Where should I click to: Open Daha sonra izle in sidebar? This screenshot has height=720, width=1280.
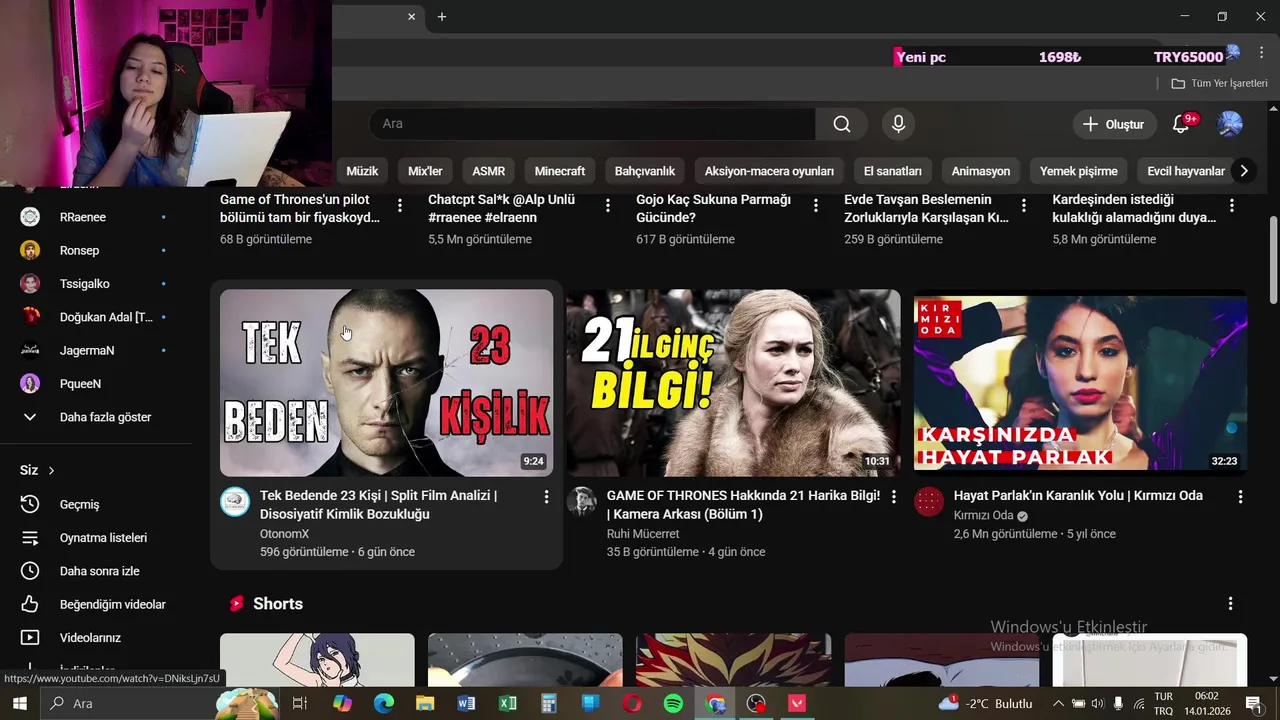pyautogui.click(x=96, y=571)
